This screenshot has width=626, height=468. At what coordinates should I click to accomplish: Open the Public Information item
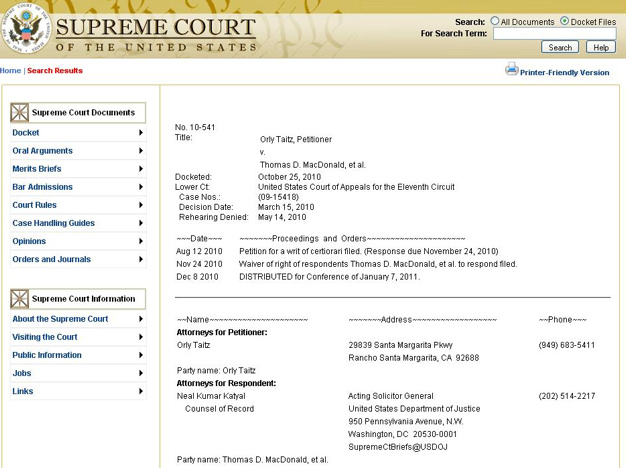click(47, 355)
